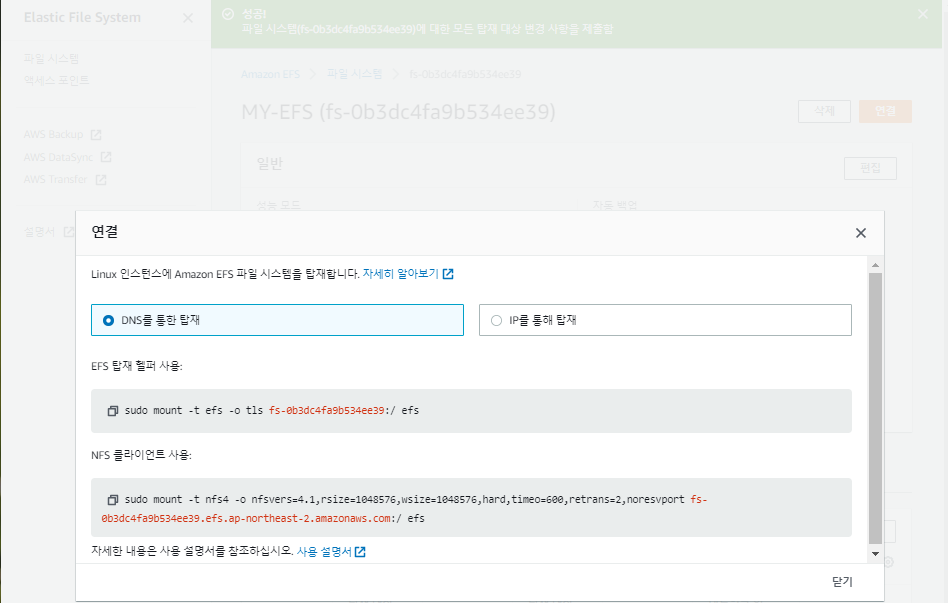Open 설명서 sidebar link

[48, 232]
